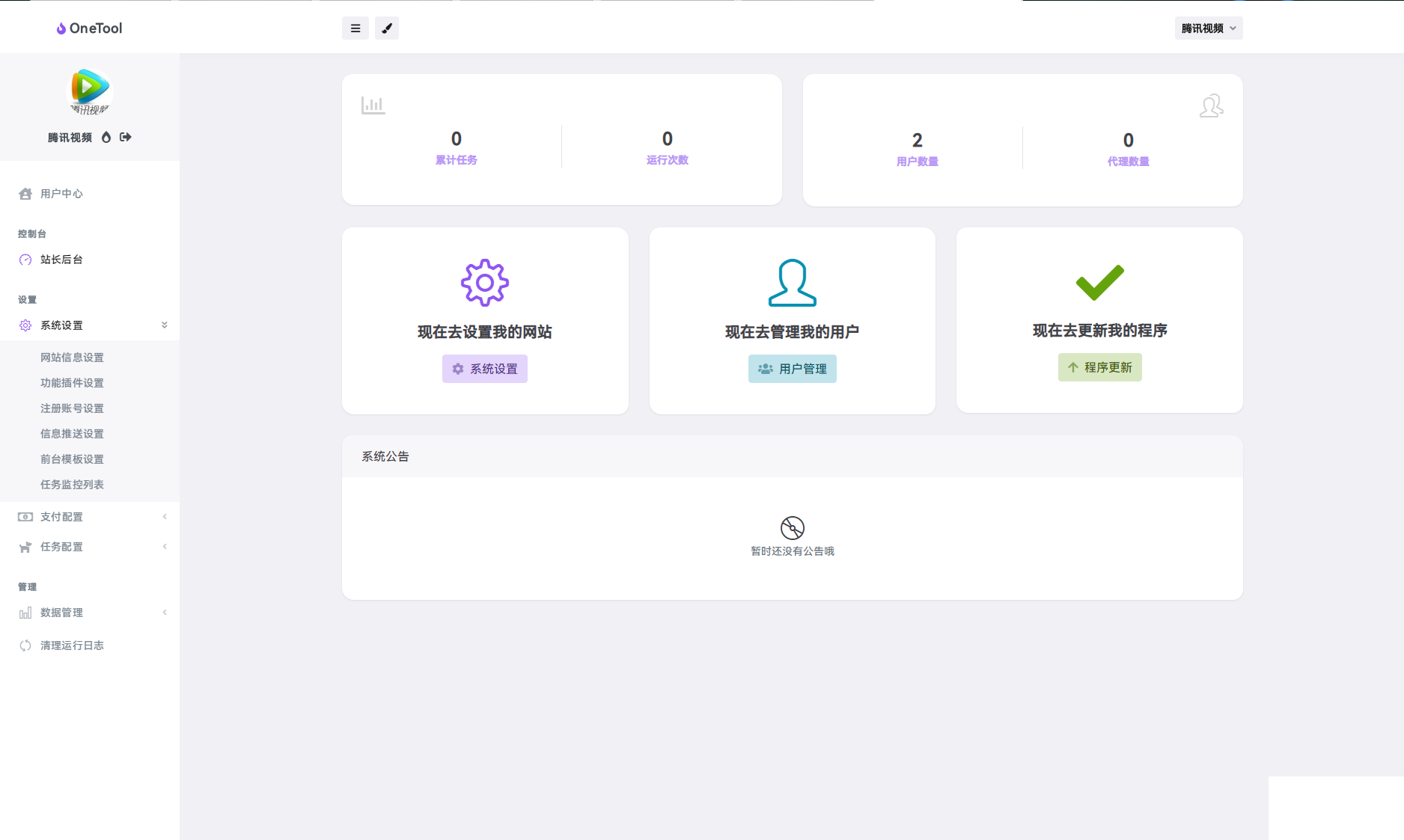Click the 系统设置 purple button
This screenshot has width=1404, height=840.
pos(485,369)
